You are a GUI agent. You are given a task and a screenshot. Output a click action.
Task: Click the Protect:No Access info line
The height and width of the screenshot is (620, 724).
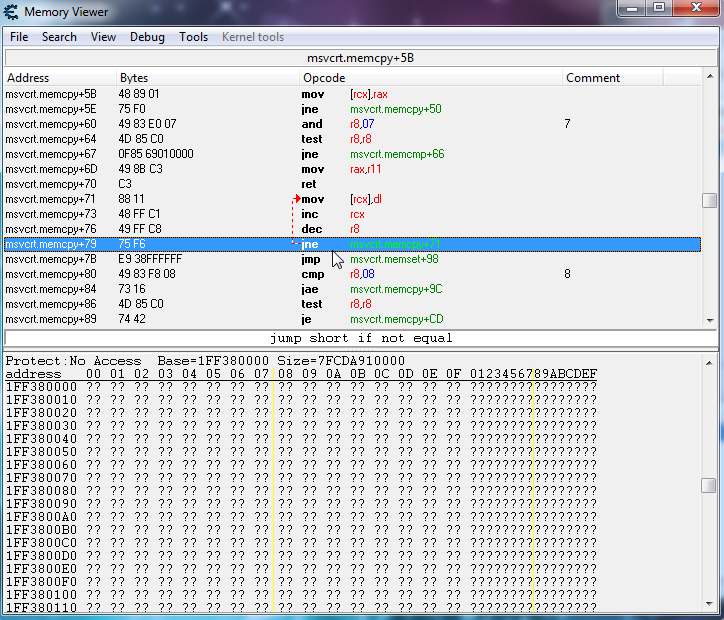coord(205,361)
